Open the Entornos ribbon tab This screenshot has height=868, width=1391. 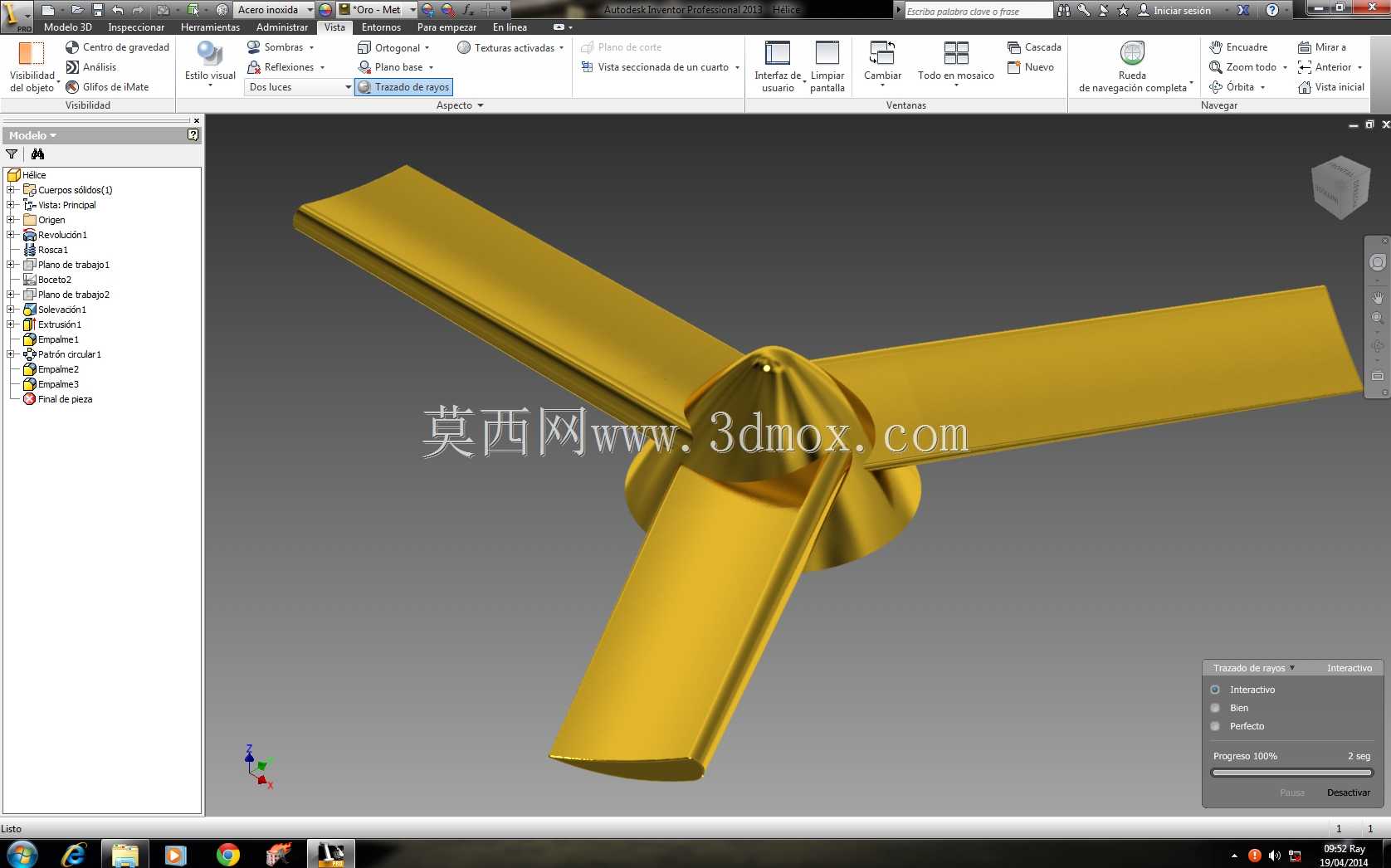click(x=381, y=27)
